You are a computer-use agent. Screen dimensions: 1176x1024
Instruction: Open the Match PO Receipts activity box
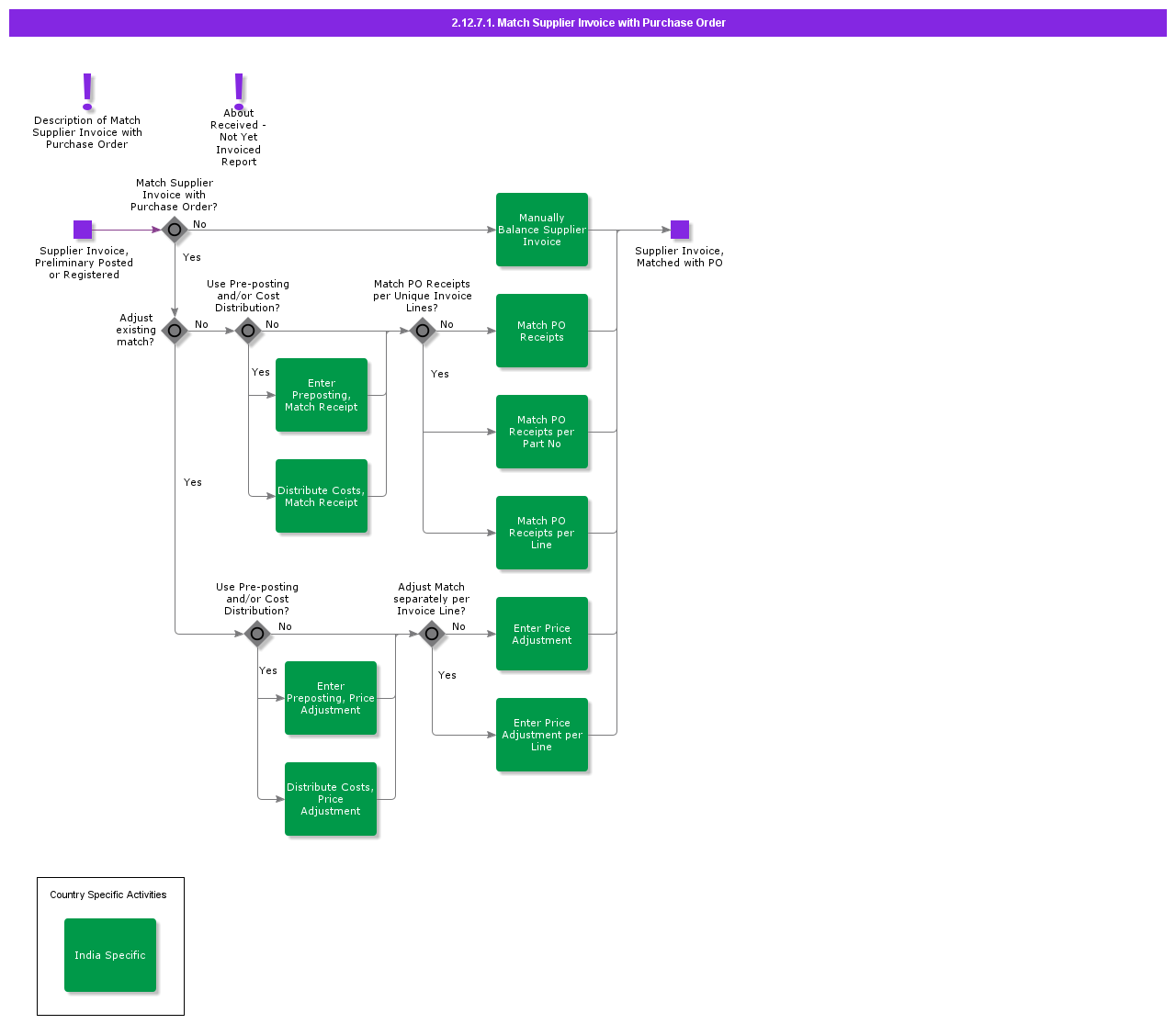pyautogui.click(x=542, y=331)
